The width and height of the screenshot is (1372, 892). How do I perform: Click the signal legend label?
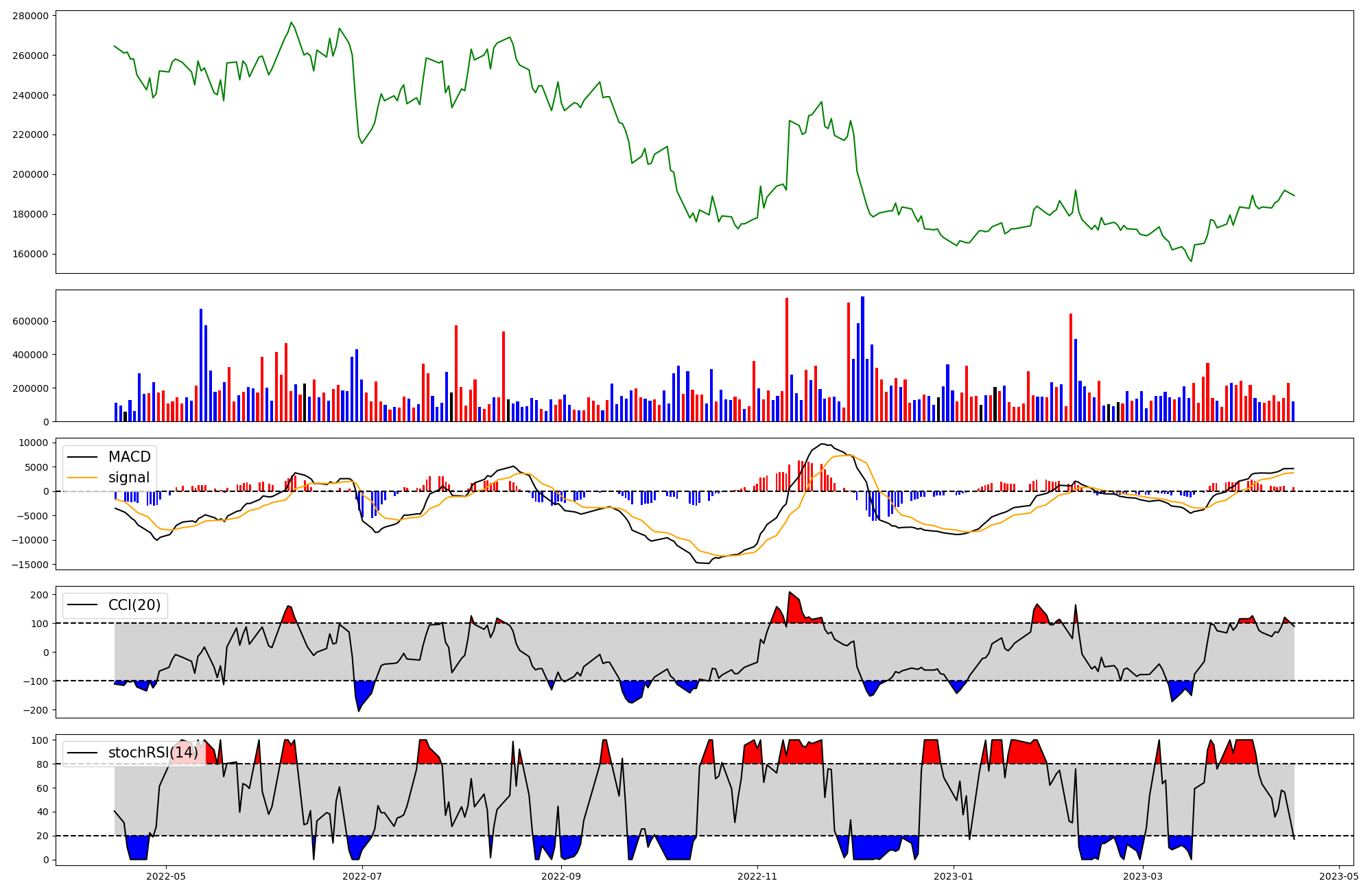tap(129, 478)
